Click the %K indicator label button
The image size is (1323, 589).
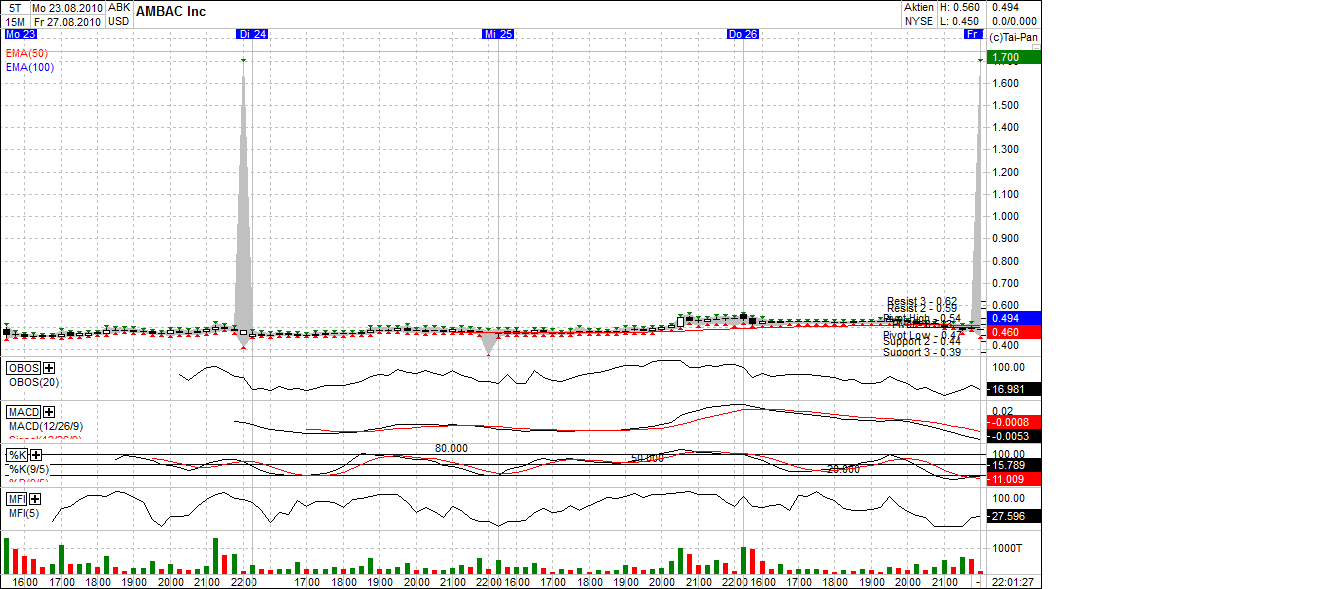(x=17, y=455)
